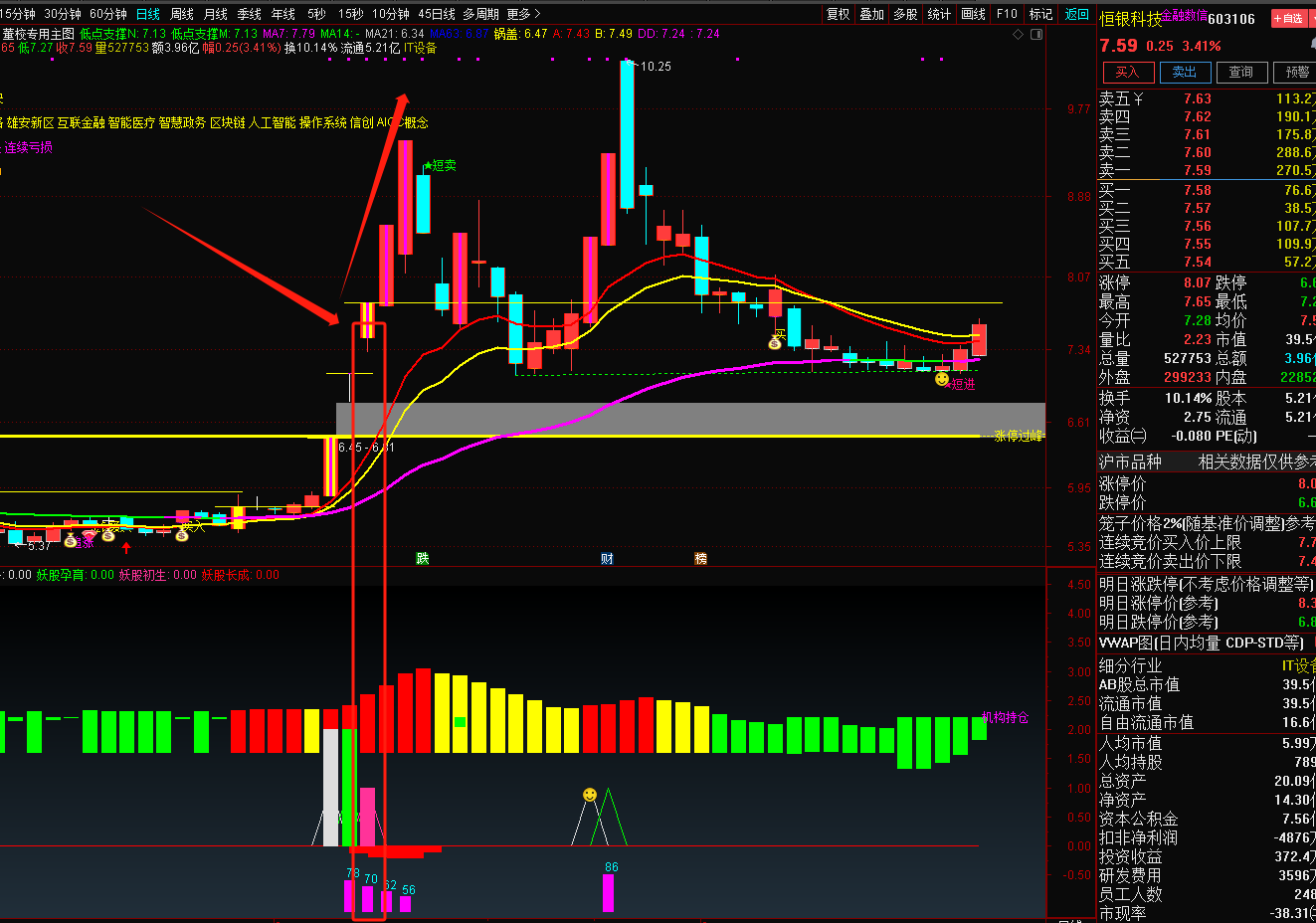
Task: Open the 复权 adjustment menu
Action: pos(839,14)
